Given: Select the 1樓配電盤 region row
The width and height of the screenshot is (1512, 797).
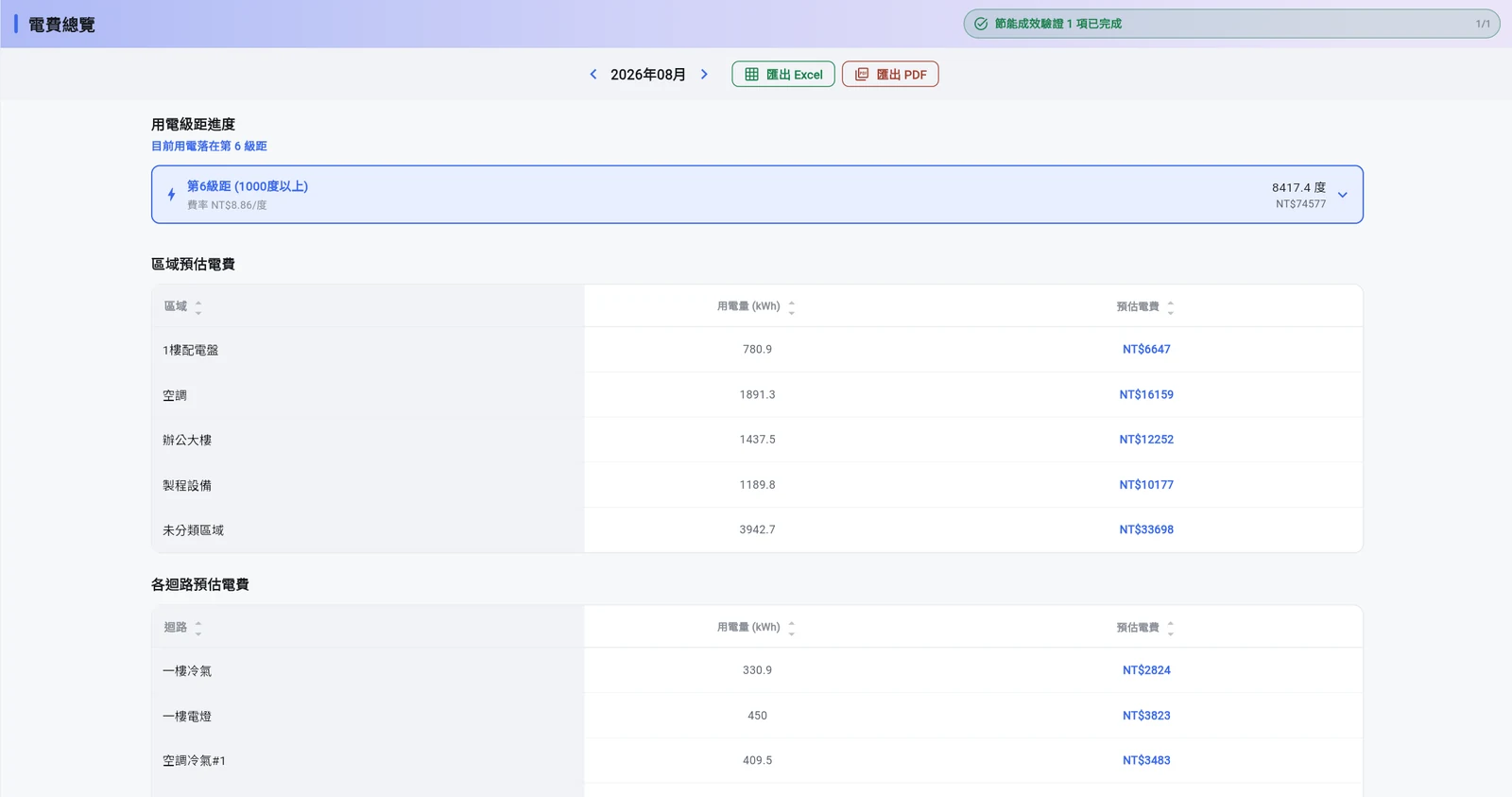Looking at the screenshot, I should (x=757, y=350).
